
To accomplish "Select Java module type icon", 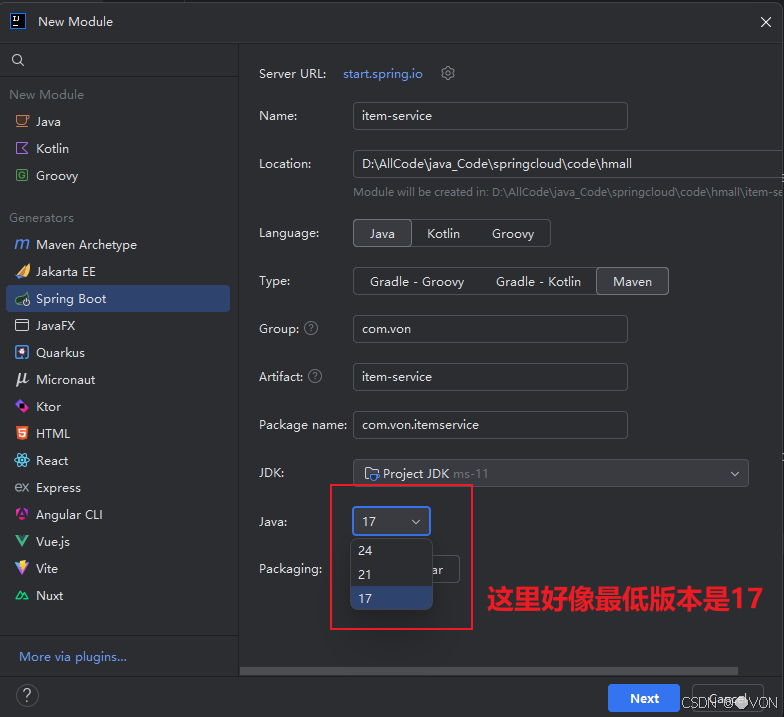I will (x=22, y=121).
